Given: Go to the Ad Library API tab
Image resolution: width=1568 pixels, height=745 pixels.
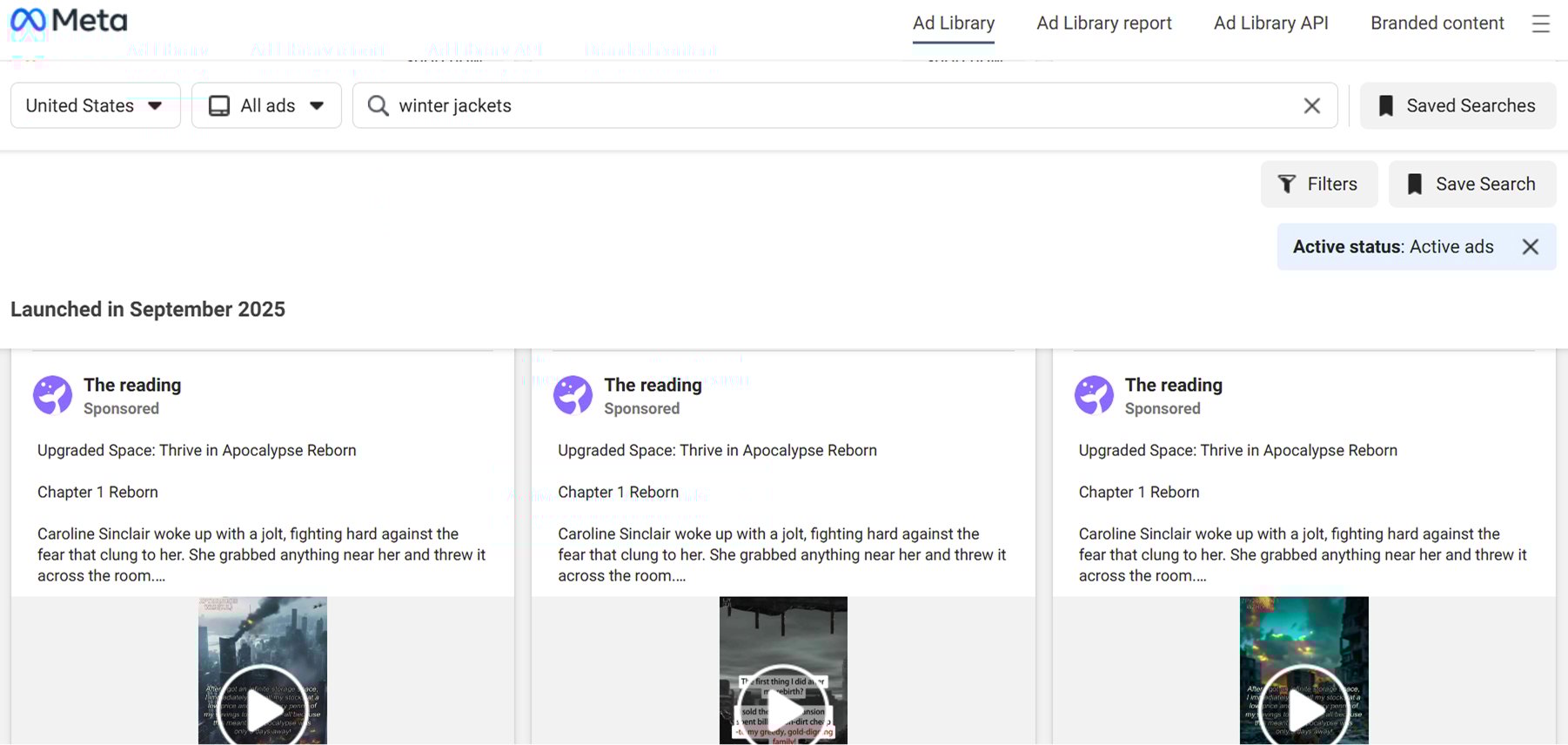Looking at the screenshot, I should [1270, 23].
